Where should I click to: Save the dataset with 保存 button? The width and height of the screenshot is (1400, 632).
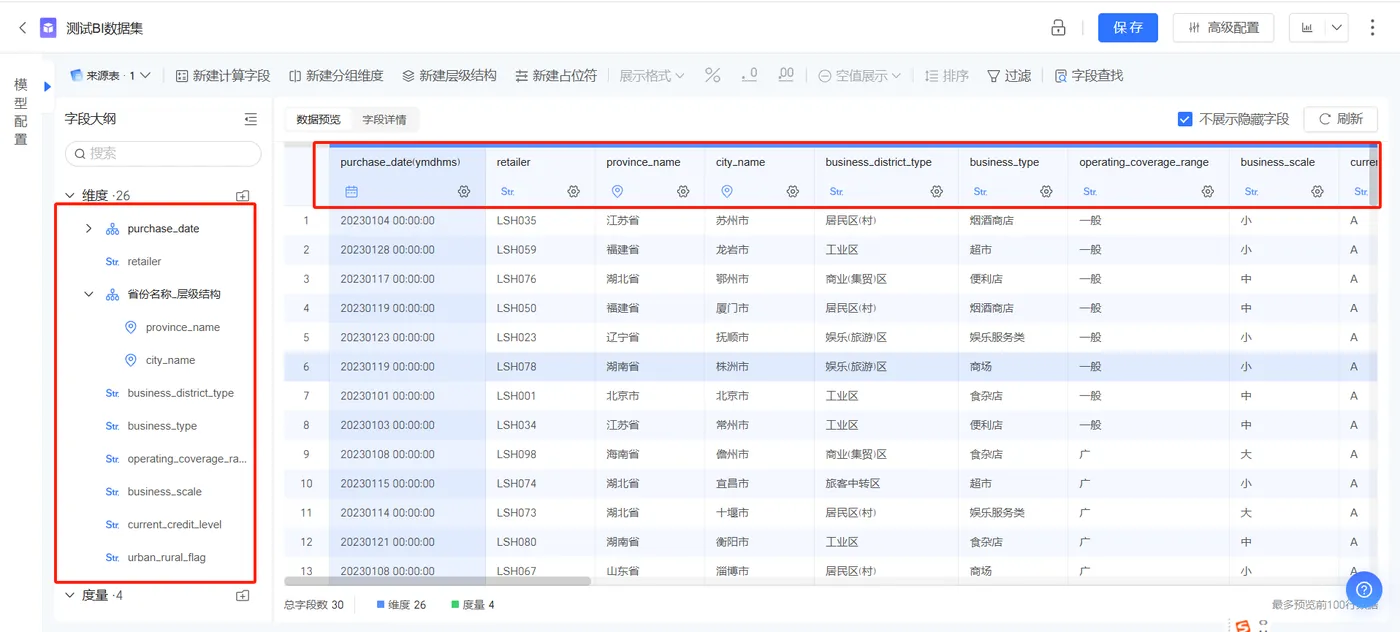pyautogui.click(x=1128, y=28)
